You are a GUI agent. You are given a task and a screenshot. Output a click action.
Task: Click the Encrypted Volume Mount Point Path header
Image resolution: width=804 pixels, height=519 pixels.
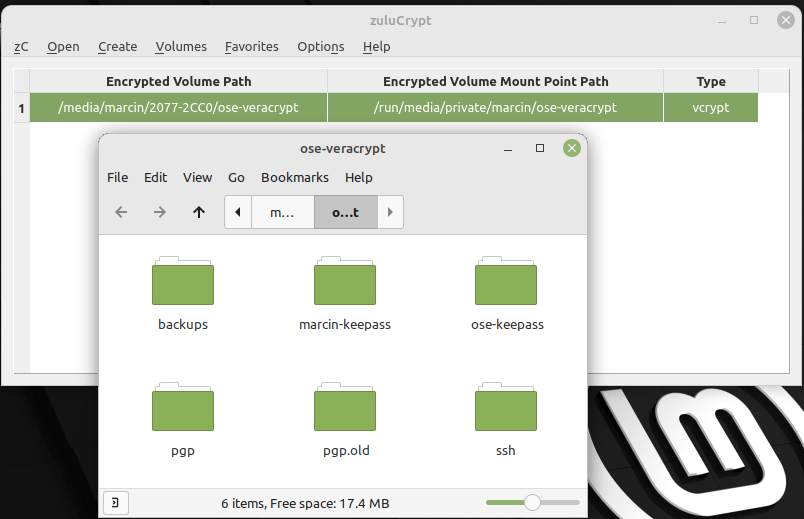tap(495, 82)
